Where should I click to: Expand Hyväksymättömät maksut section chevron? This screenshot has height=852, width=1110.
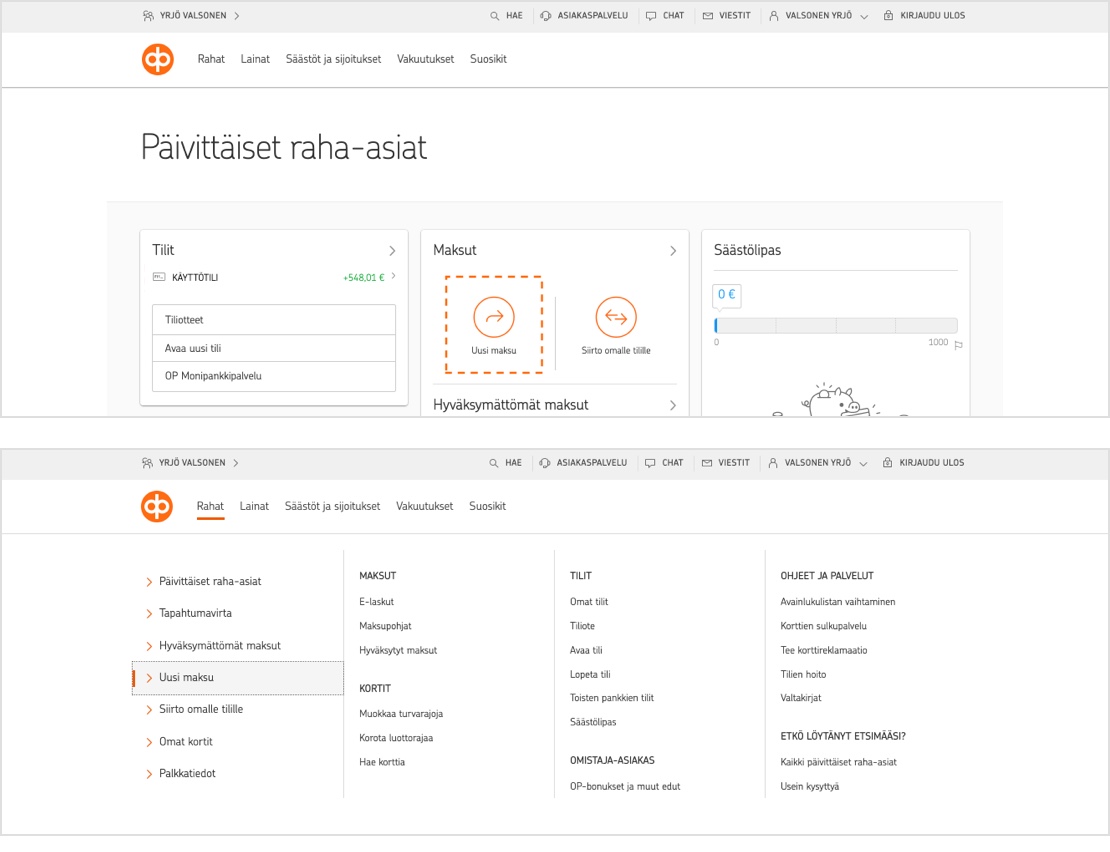click(673, 405)
